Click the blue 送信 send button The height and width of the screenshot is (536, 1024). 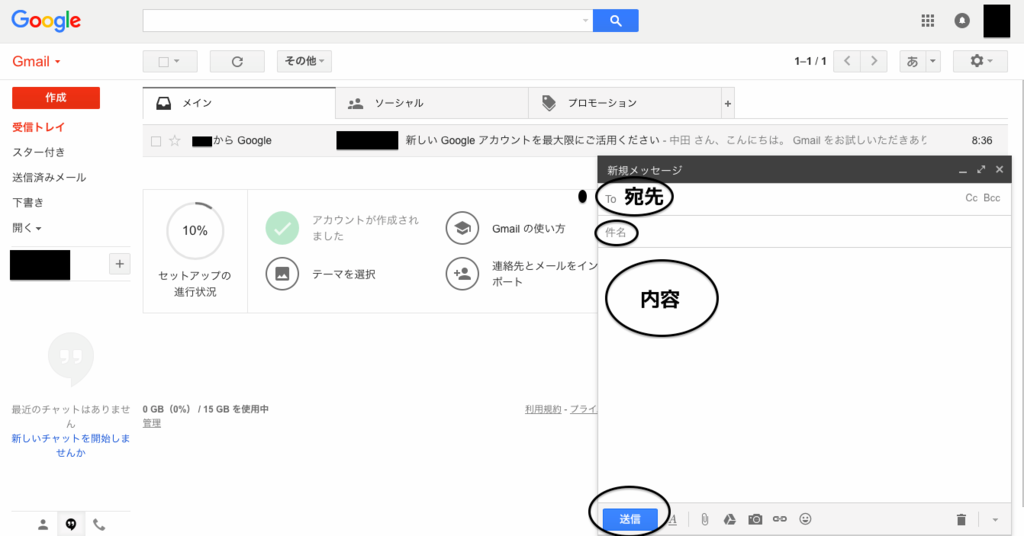click(630, 519)
